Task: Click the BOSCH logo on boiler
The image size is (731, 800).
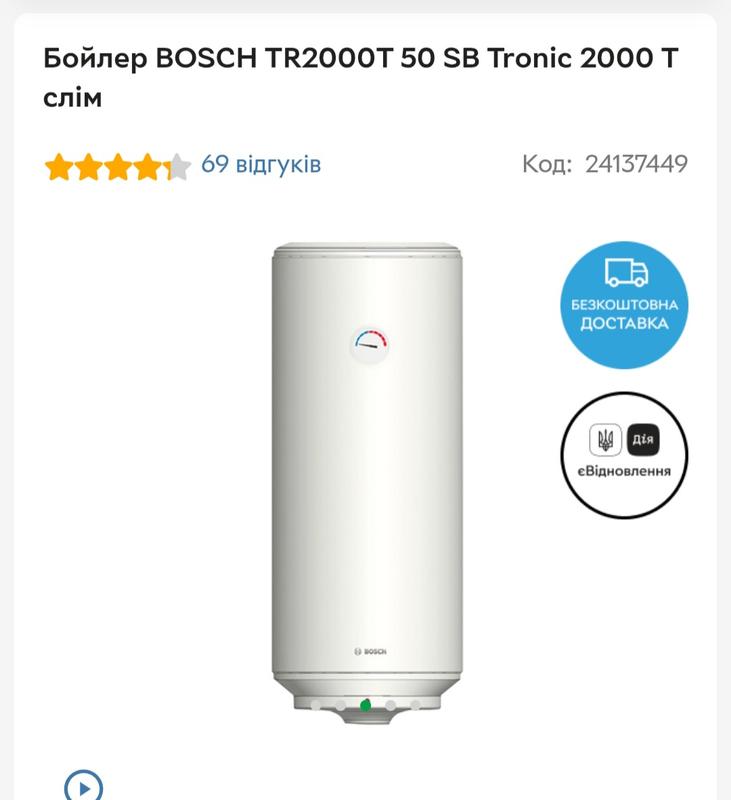Action: (x=370, y=652)
